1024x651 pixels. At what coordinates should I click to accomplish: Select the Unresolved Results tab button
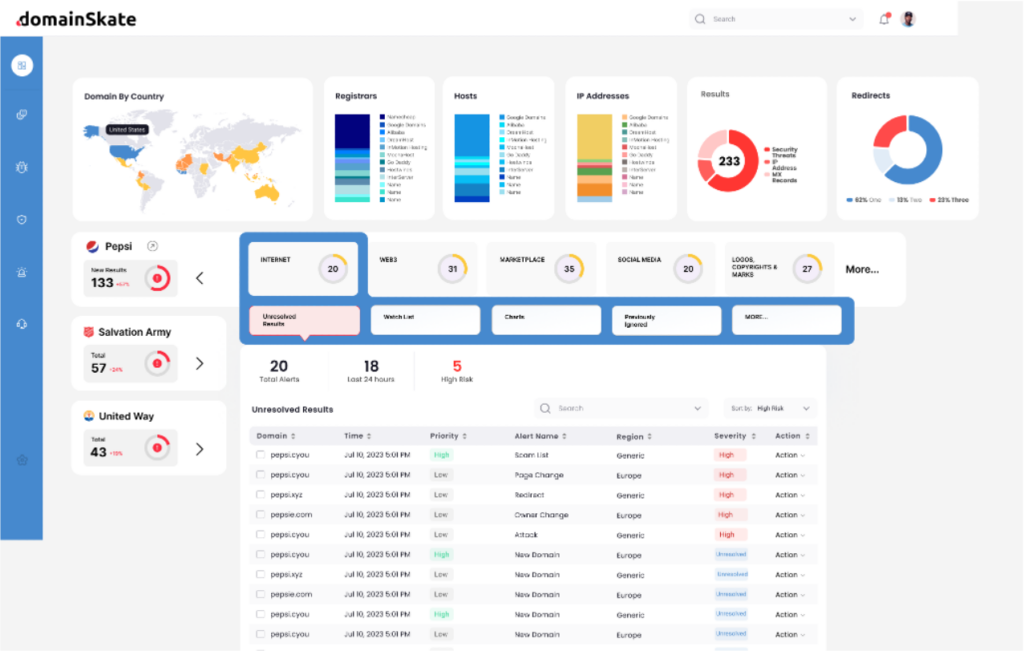304,320
